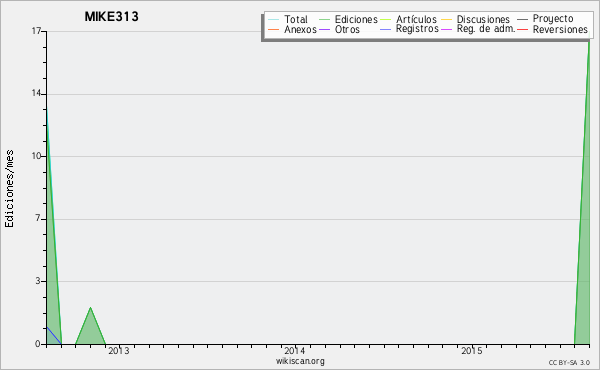600x370 pixels.
Task: Click the 14 y-axis value
Action: point(36,93)
